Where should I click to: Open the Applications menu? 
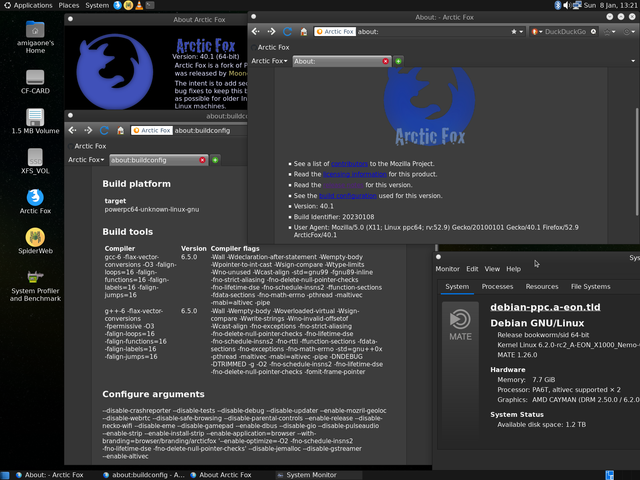(x=28, y=5)
